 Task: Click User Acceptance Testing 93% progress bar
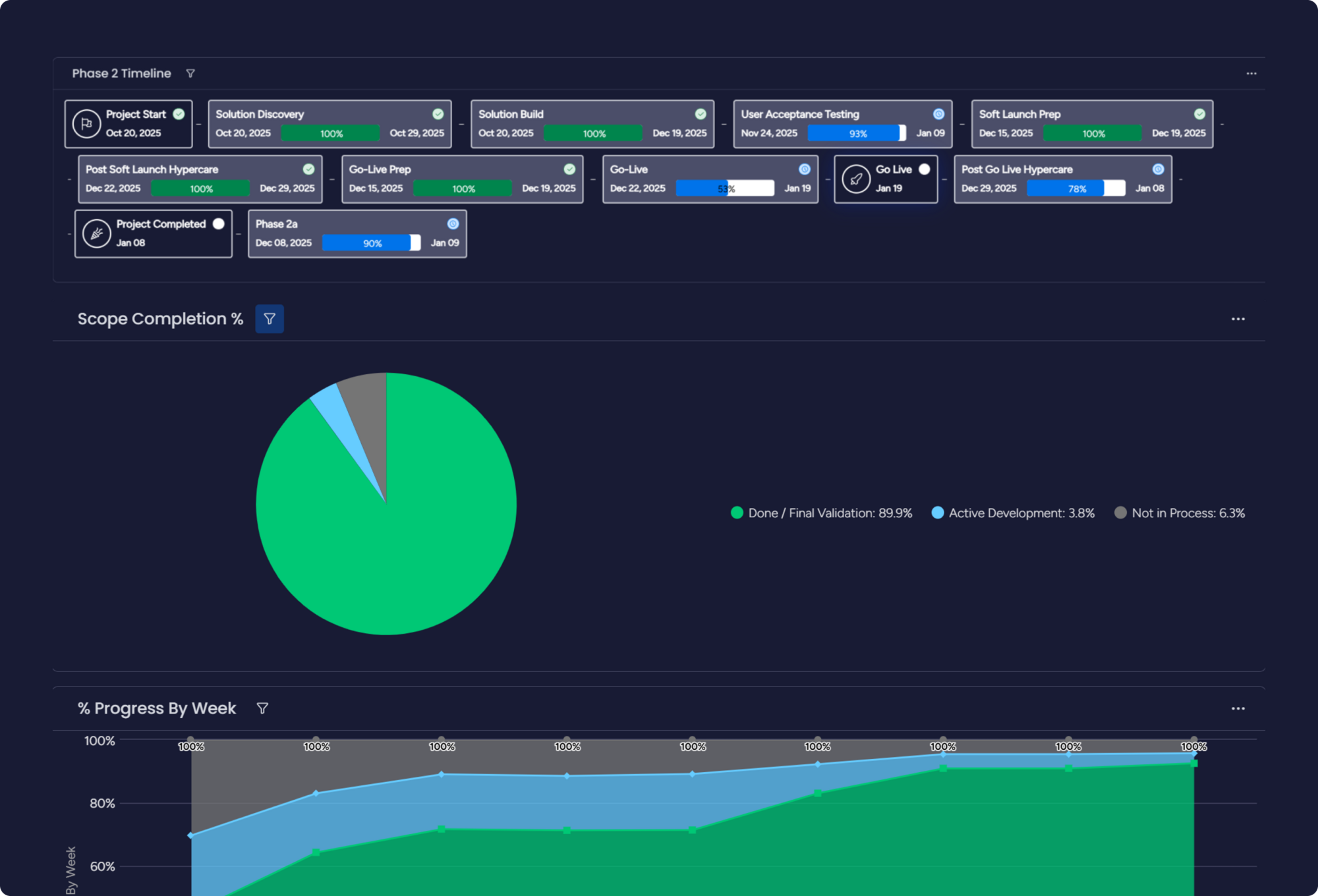pos(857,133)
